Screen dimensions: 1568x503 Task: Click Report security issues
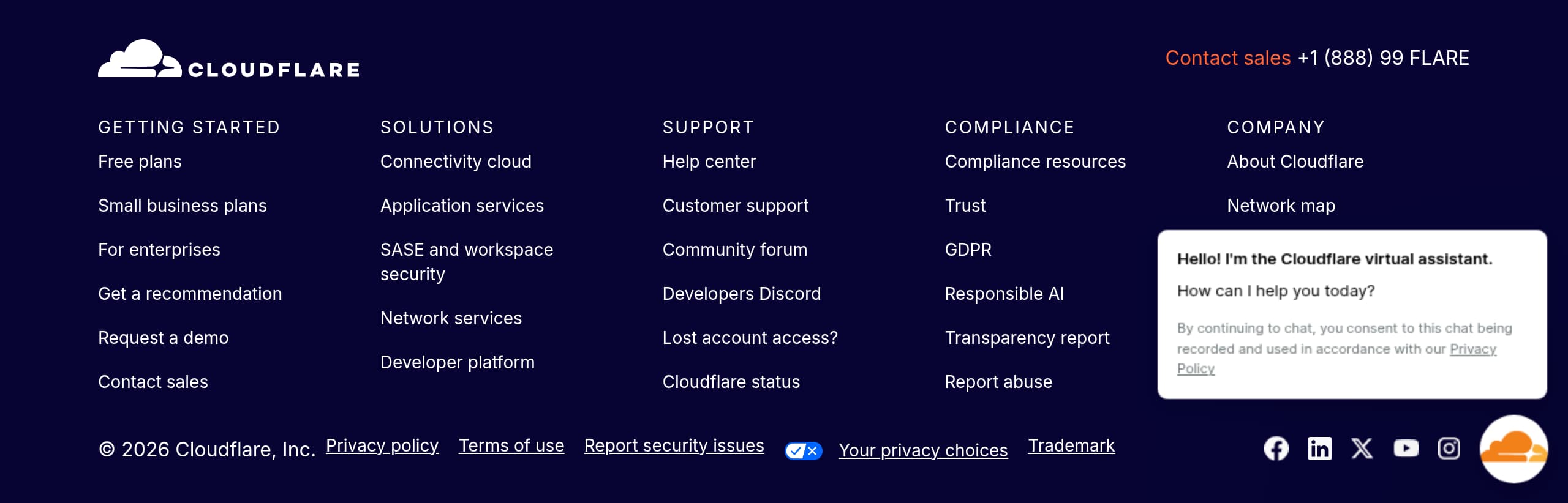point(673,445)
